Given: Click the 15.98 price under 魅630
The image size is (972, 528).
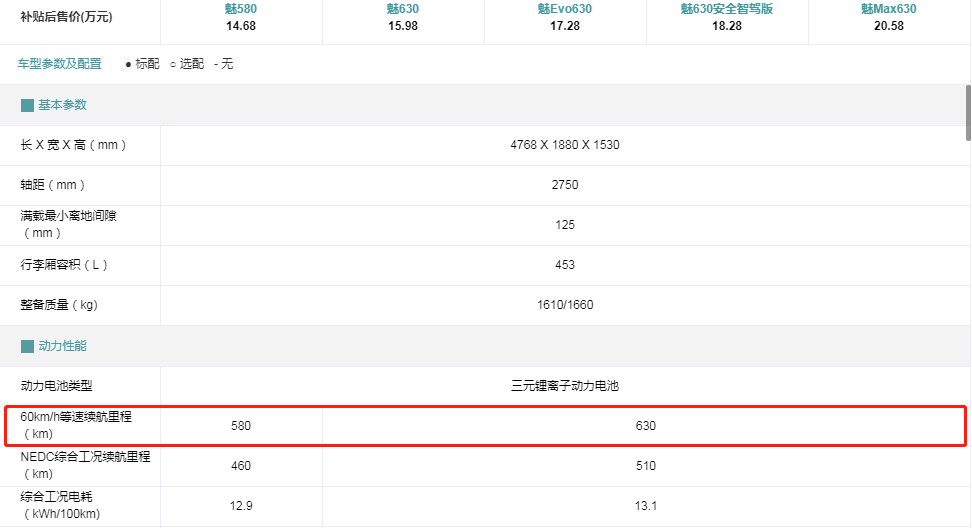Looking at the screenshot, I should pos(402,26).
